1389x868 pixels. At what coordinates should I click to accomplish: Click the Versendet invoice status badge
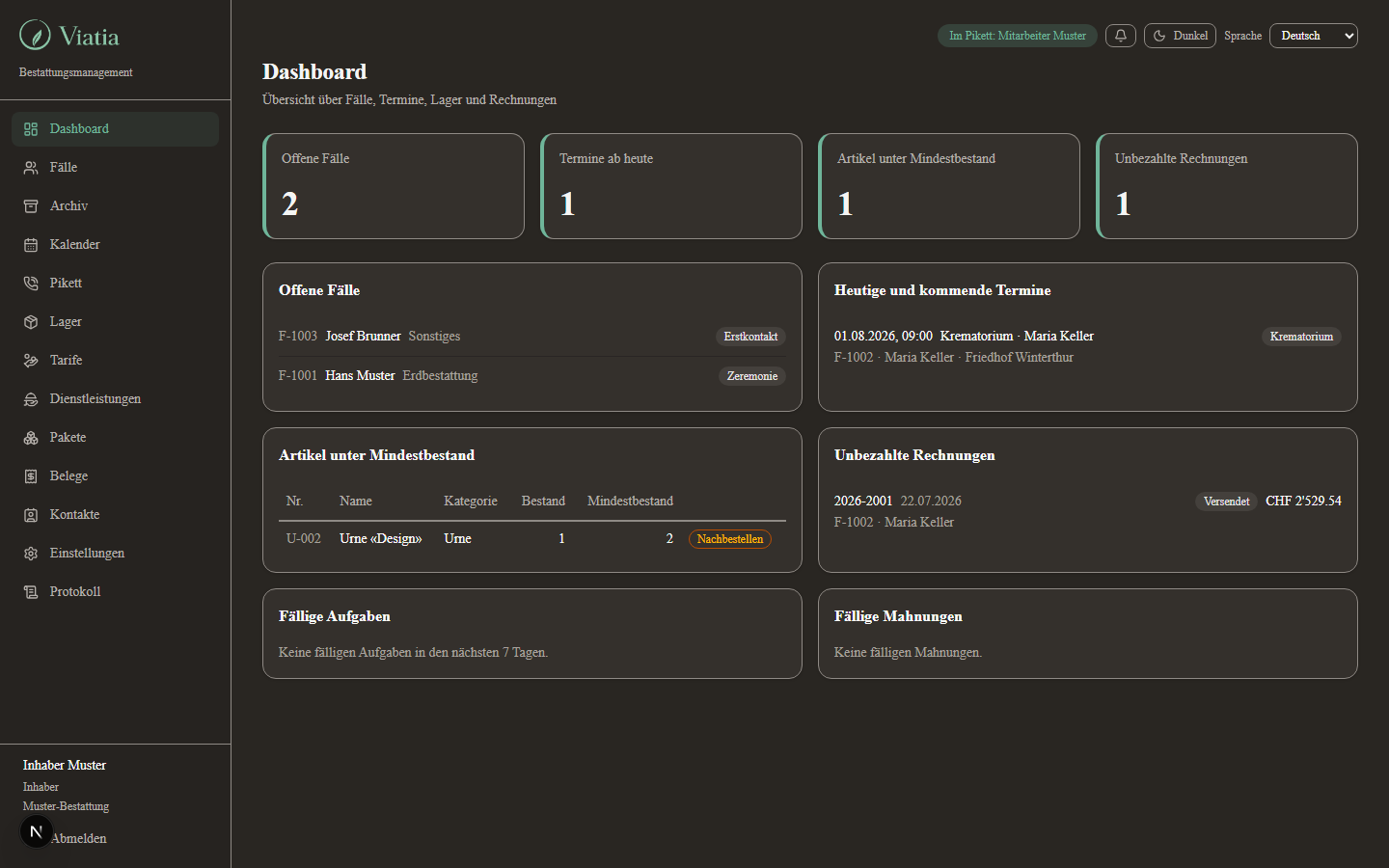pyautogui.click(x=1227, y=502)
